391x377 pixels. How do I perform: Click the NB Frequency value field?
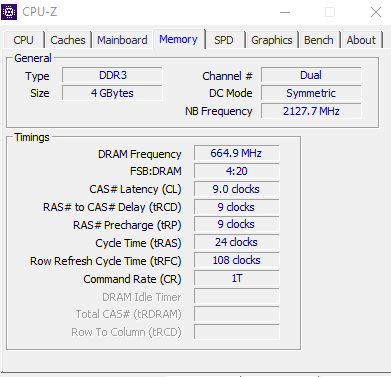pyautogui.click(x=311, y=111)
